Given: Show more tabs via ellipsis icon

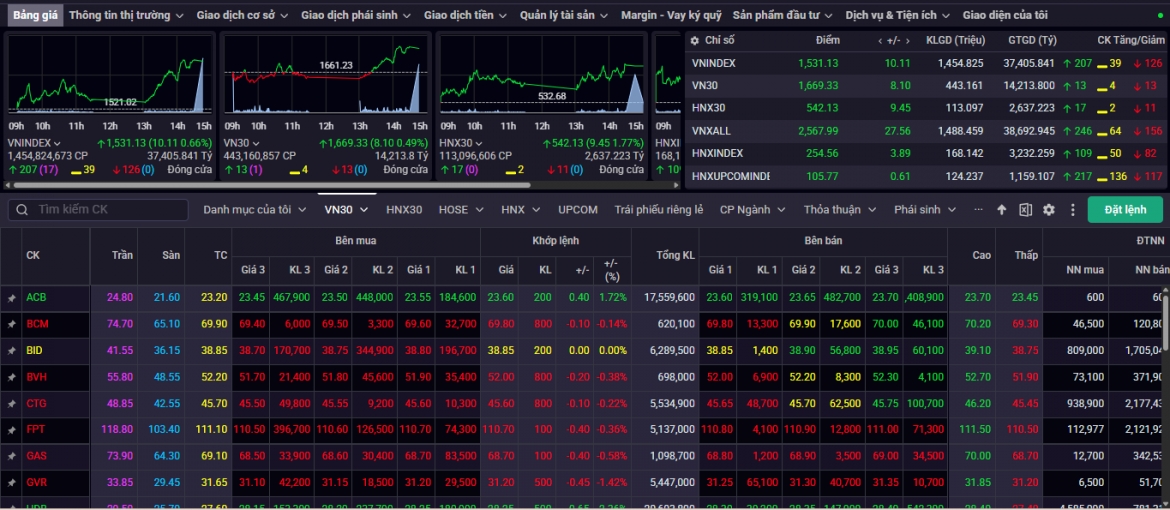Looking at the screenshot, I should tap(978, 210).
